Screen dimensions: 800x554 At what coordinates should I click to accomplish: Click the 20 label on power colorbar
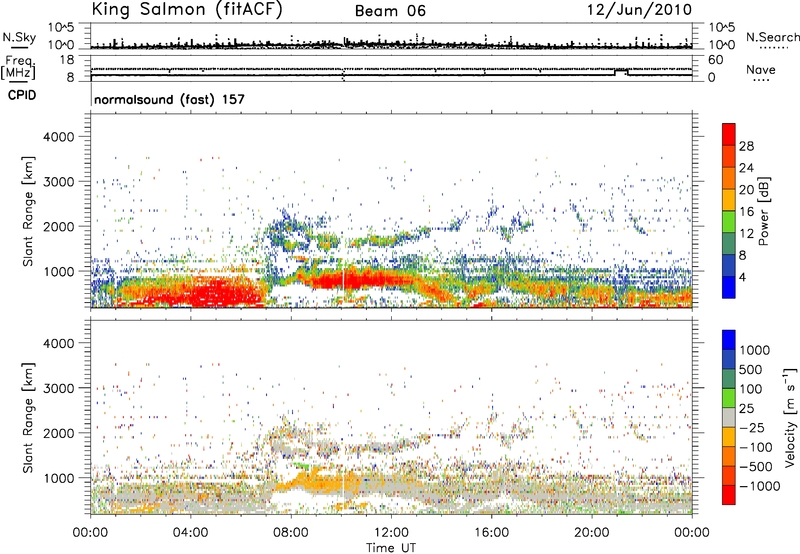[746, 190]
